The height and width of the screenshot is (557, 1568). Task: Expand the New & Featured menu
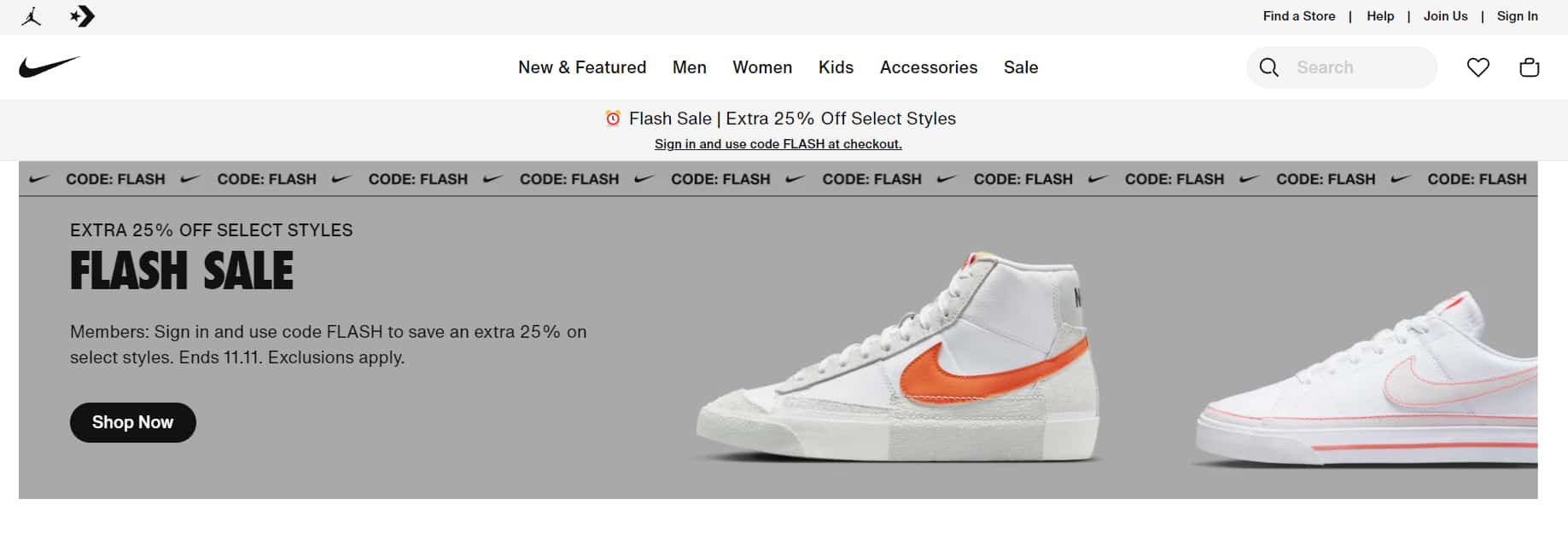click(582, 67)
